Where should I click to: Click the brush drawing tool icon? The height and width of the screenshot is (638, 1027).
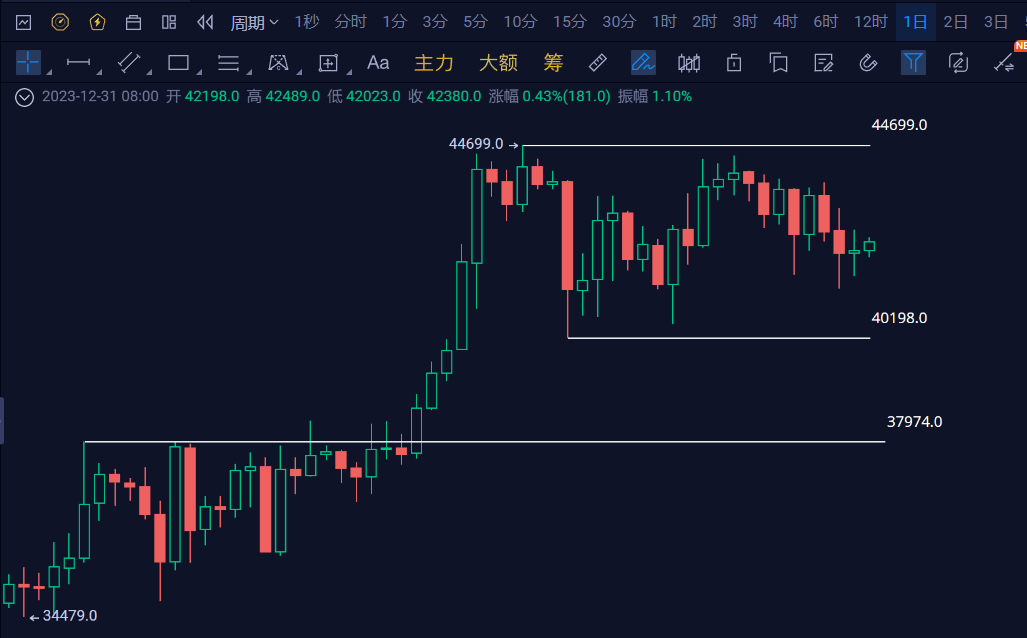point(643,62)
